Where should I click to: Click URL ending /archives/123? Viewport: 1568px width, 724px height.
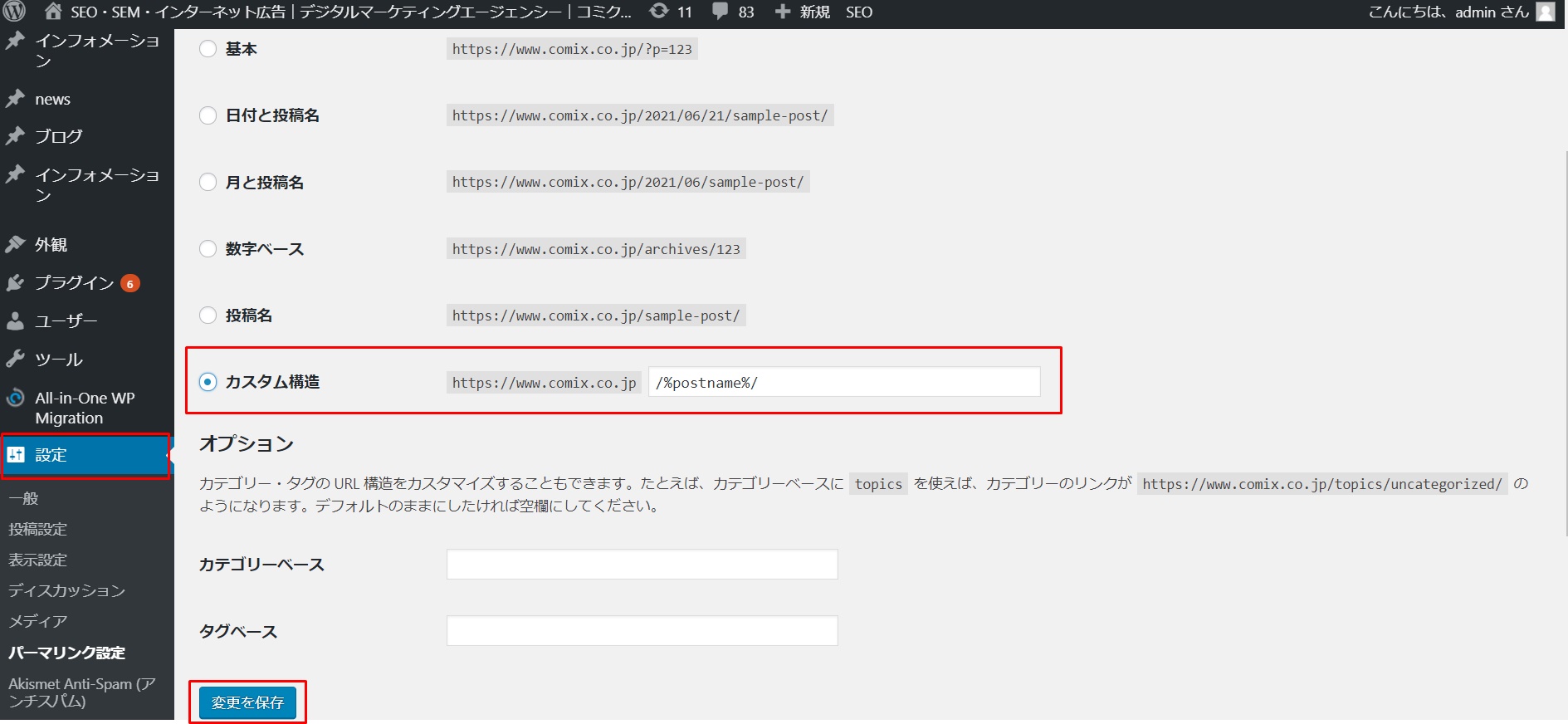tap(596, 248)
